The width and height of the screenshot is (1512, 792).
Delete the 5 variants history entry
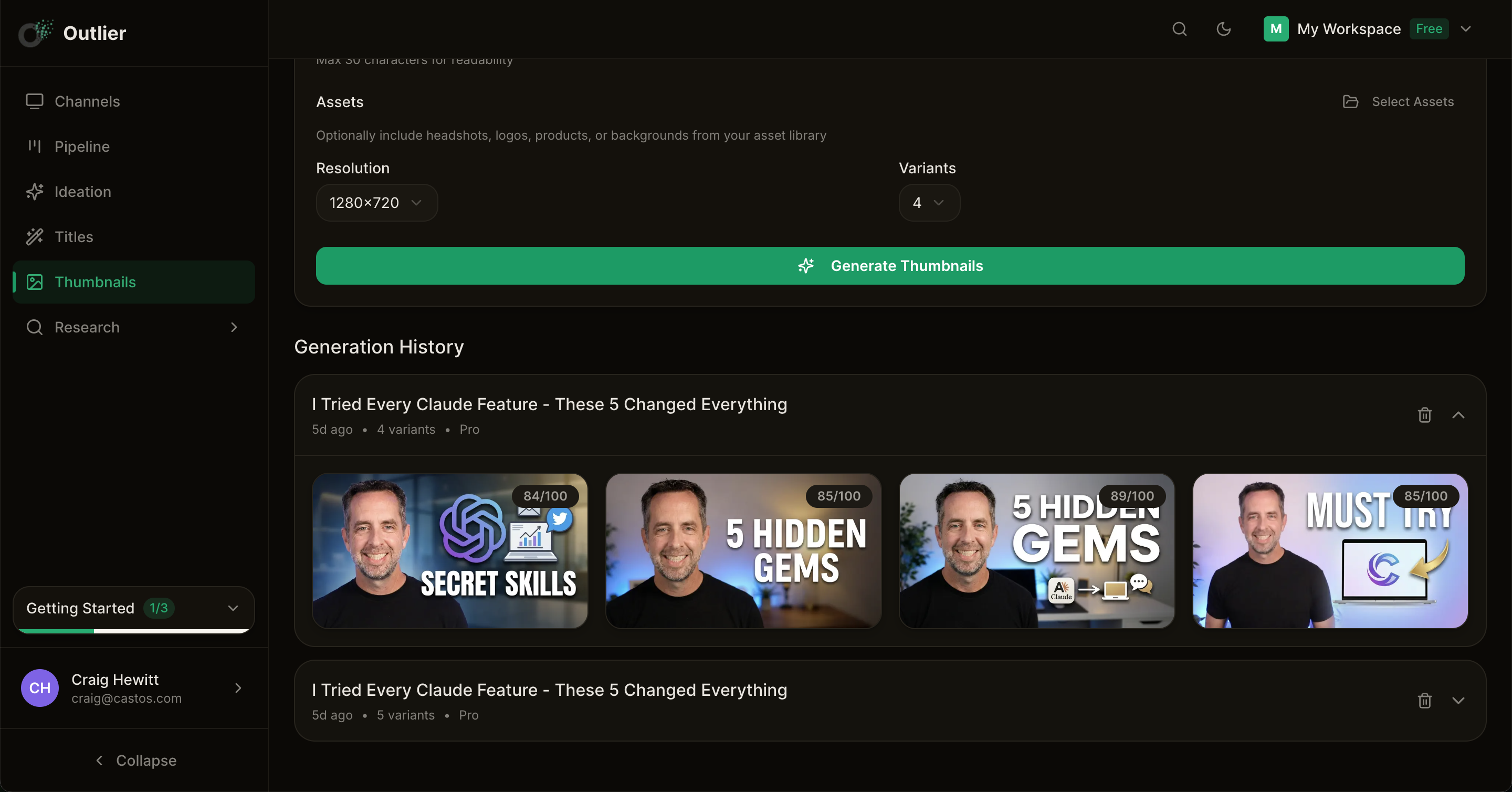[1424, 701]
